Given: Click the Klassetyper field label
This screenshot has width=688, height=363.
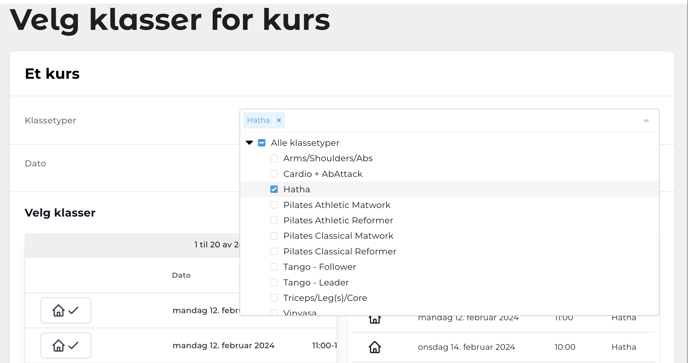Looking at the screenshot, I should pyautogui.click(x=50, y=120).
